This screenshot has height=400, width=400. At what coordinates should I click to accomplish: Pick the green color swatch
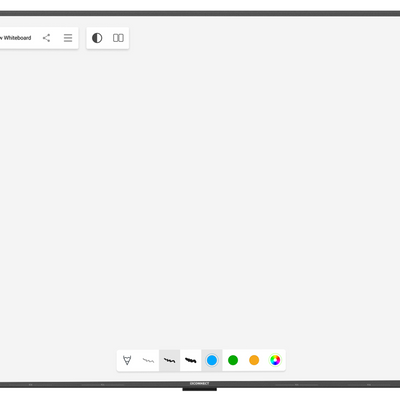pos(233,360)
